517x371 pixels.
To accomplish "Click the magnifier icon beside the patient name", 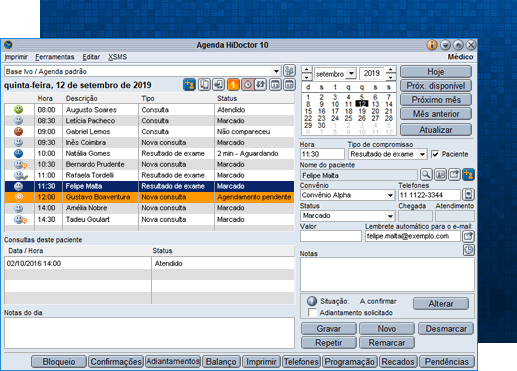I will (426, 174).
